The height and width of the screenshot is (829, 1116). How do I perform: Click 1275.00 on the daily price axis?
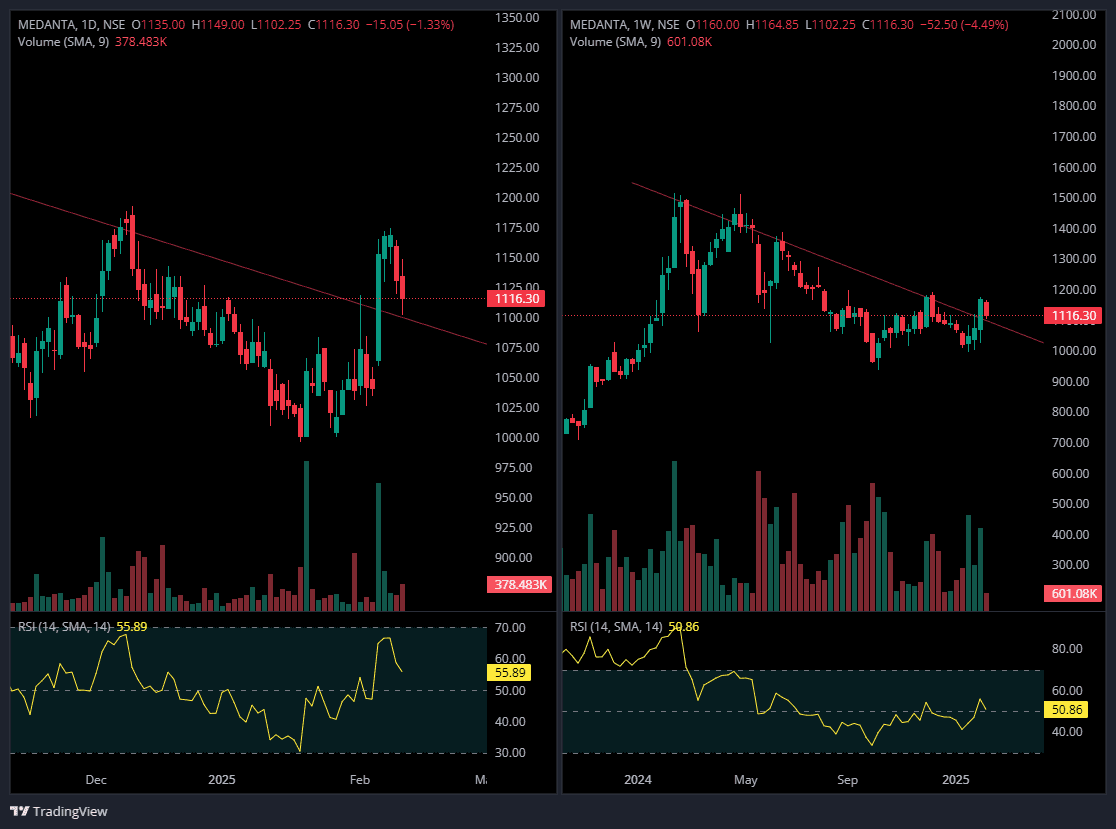517,107
